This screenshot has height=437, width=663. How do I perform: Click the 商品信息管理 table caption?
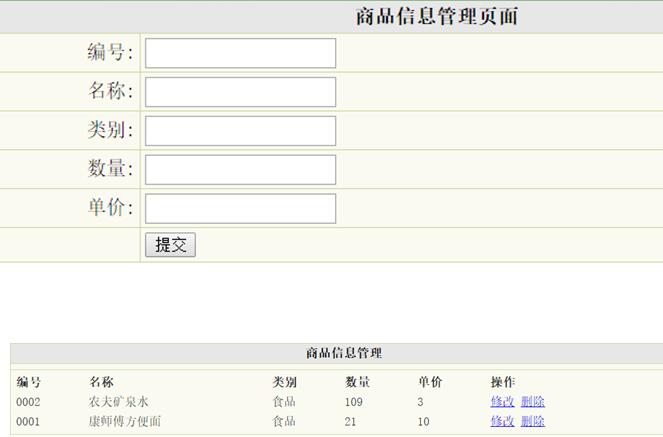pyautogui.click(x=344, y=353)
